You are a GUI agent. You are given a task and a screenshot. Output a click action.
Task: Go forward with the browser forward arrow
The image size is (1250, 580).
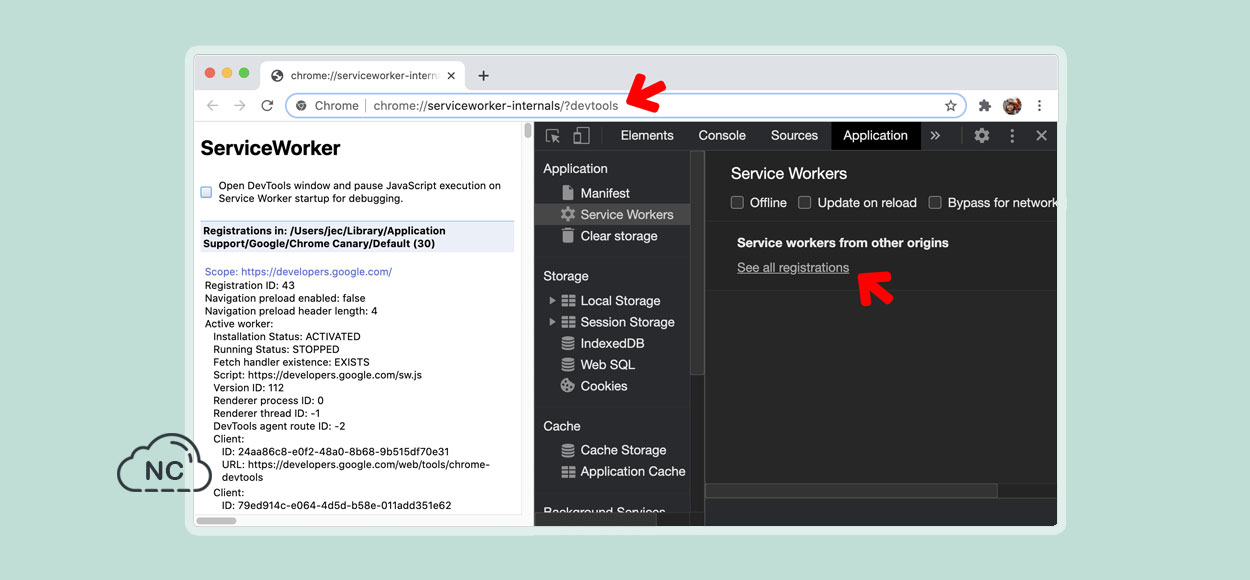coord(240,106)
